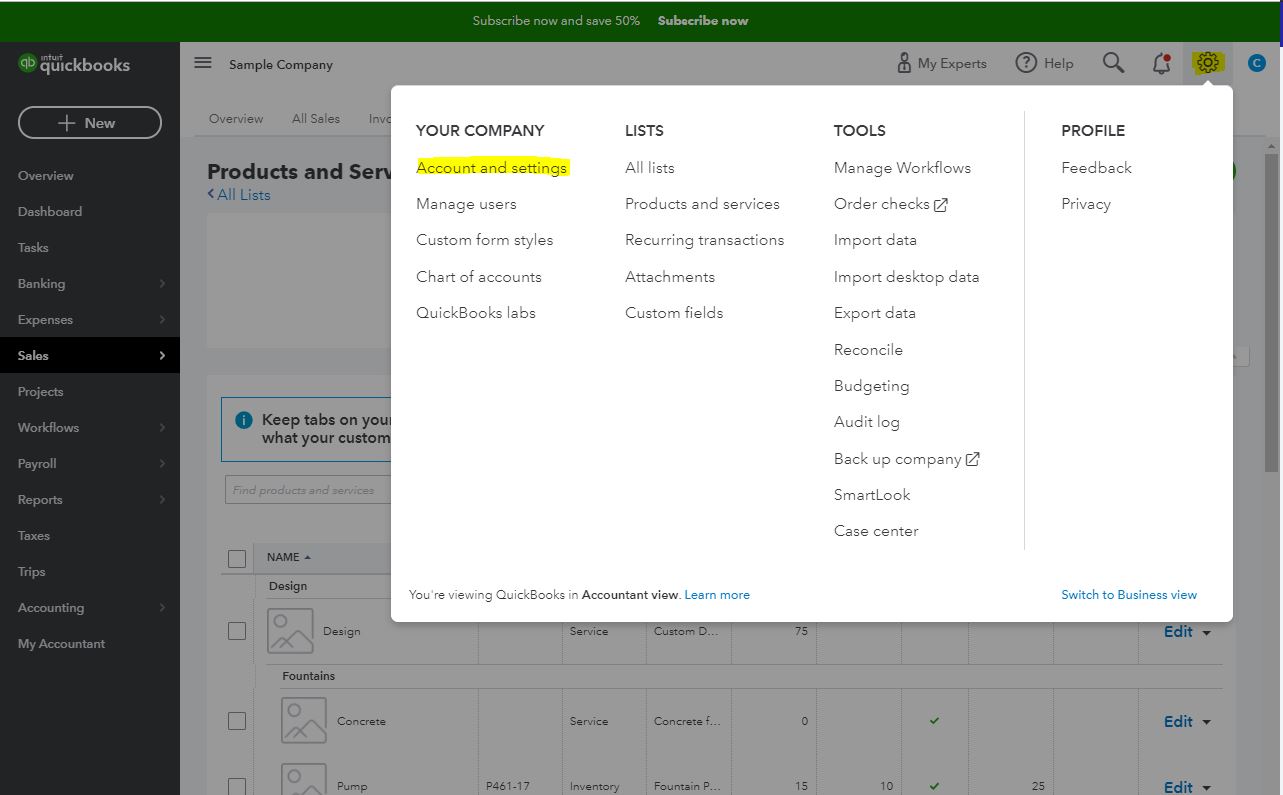Click the info icon in the tip banner

point(243,420)
